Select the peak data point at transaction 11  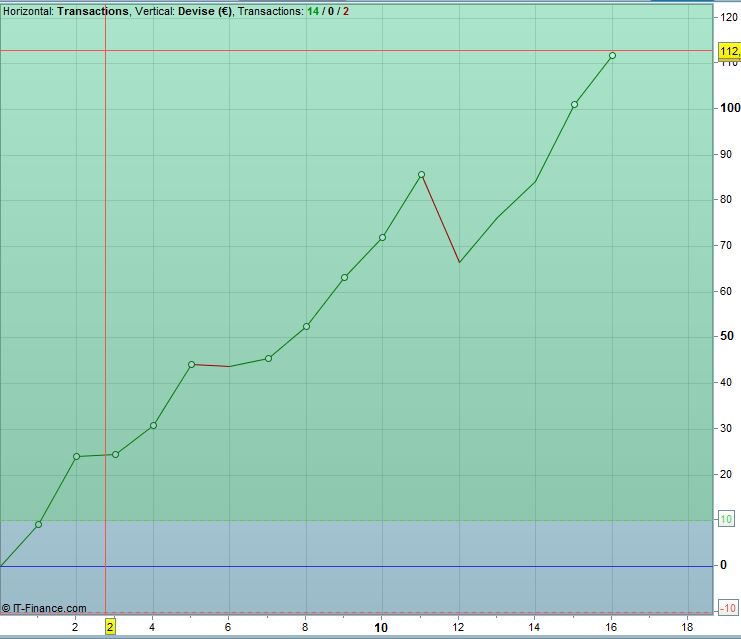[x=422, y=174]
